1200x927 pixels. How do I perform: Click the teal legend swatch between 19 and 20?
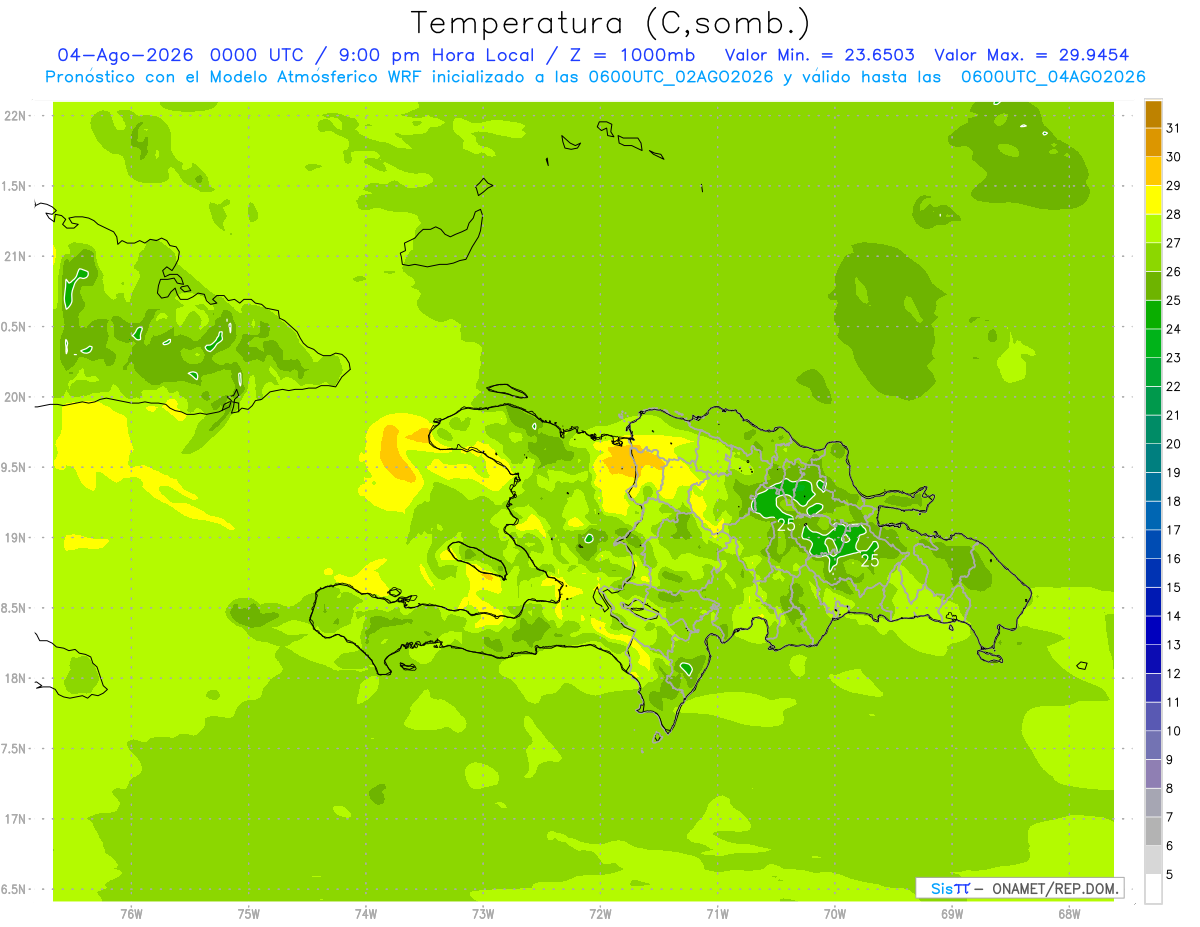pyautogui.click(x=1153, y=458)
